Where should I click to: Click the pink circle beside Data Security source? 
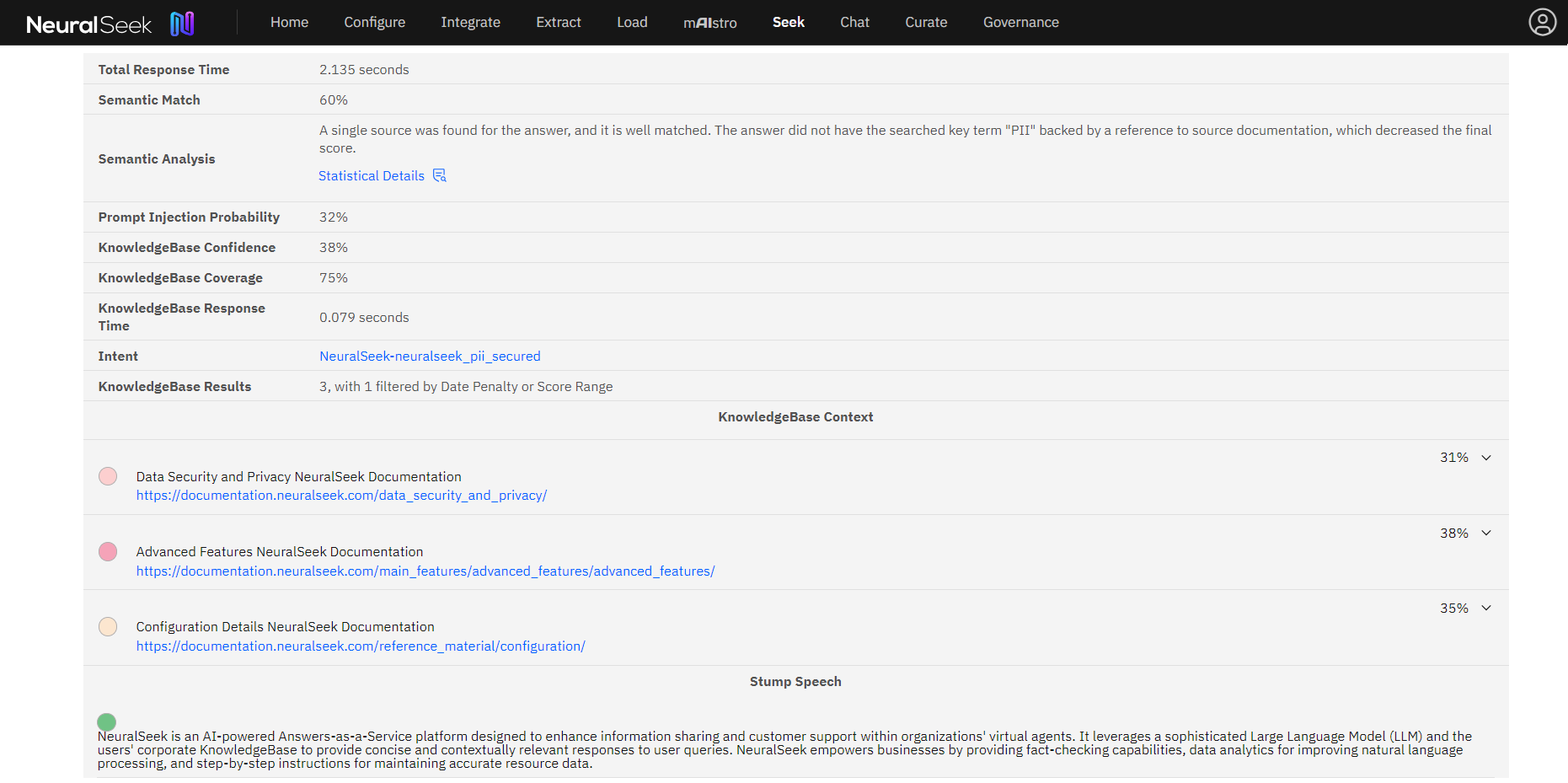(108, 476)
